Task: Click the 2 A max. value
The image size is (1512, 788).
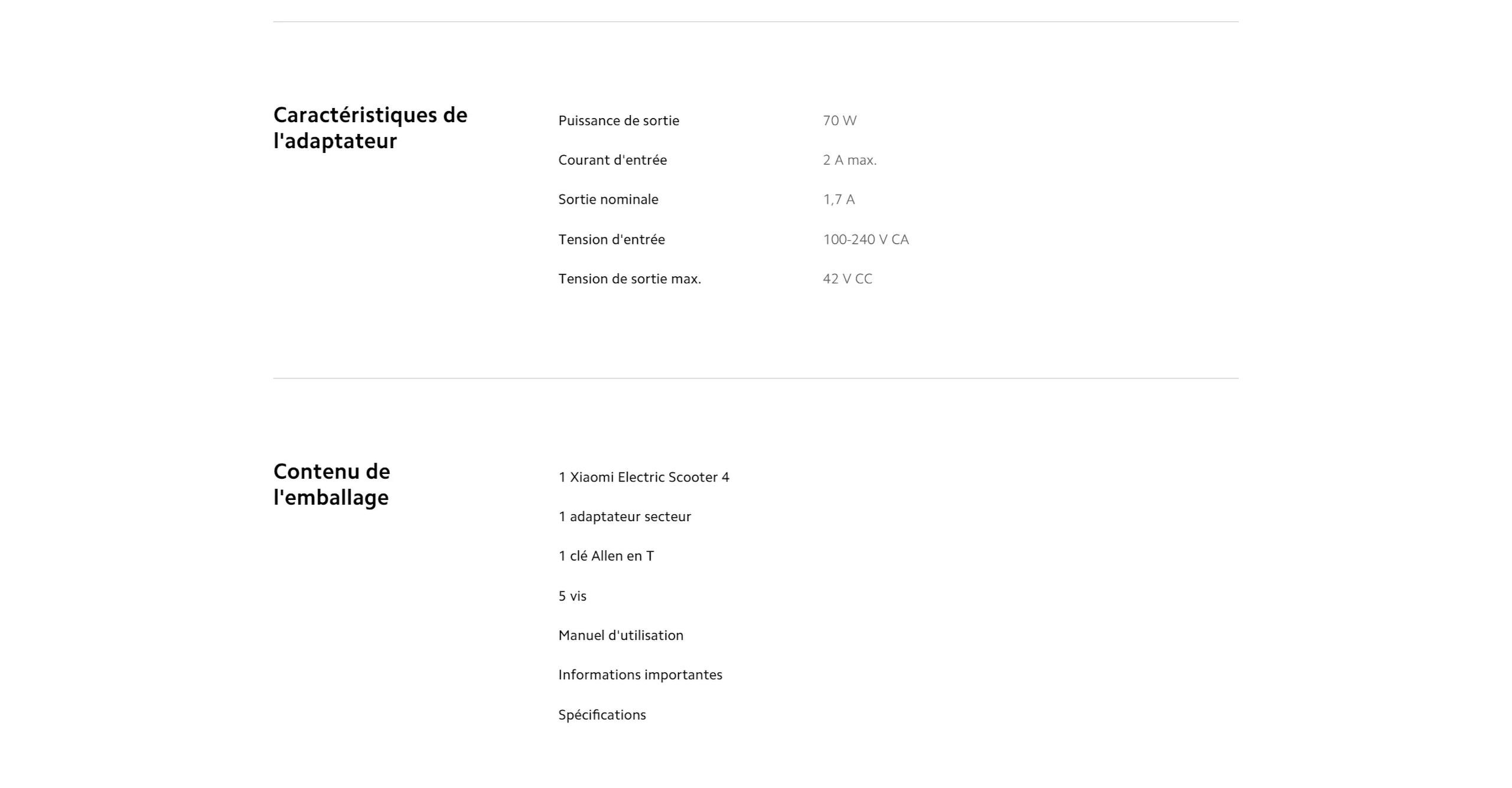Action: [x=849, y=160]
